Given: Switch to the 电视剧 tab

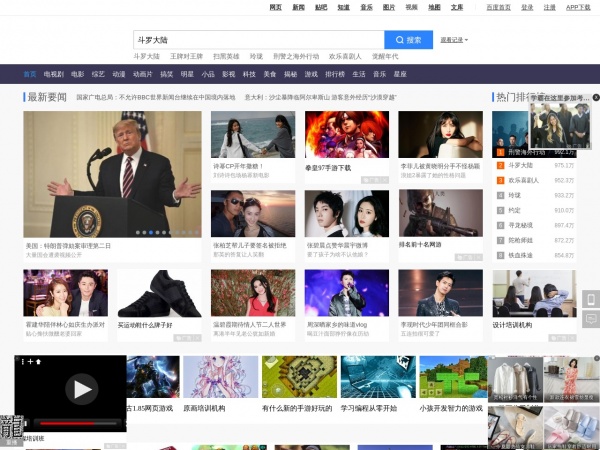Looking at the screenshot, I should pyautogui.click(x=54, y=74).
